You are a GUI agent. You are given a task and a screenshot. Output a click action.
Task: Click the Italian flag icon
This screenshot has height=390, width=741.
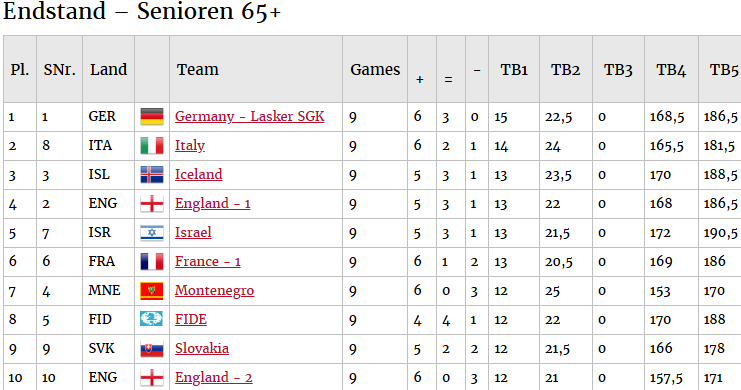pos(152,146)
